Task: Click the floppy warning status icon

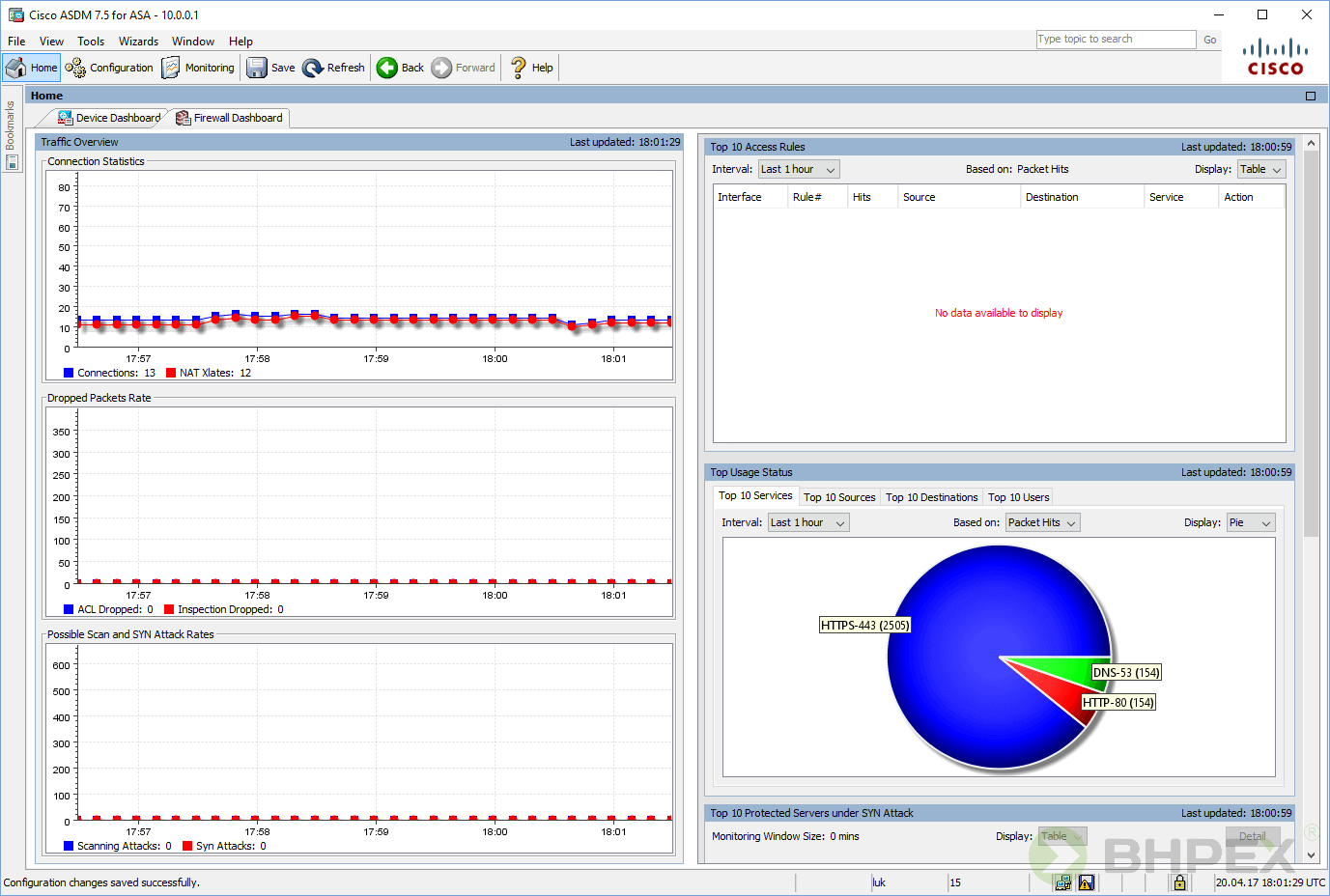Action: (x=1087, y=882)
